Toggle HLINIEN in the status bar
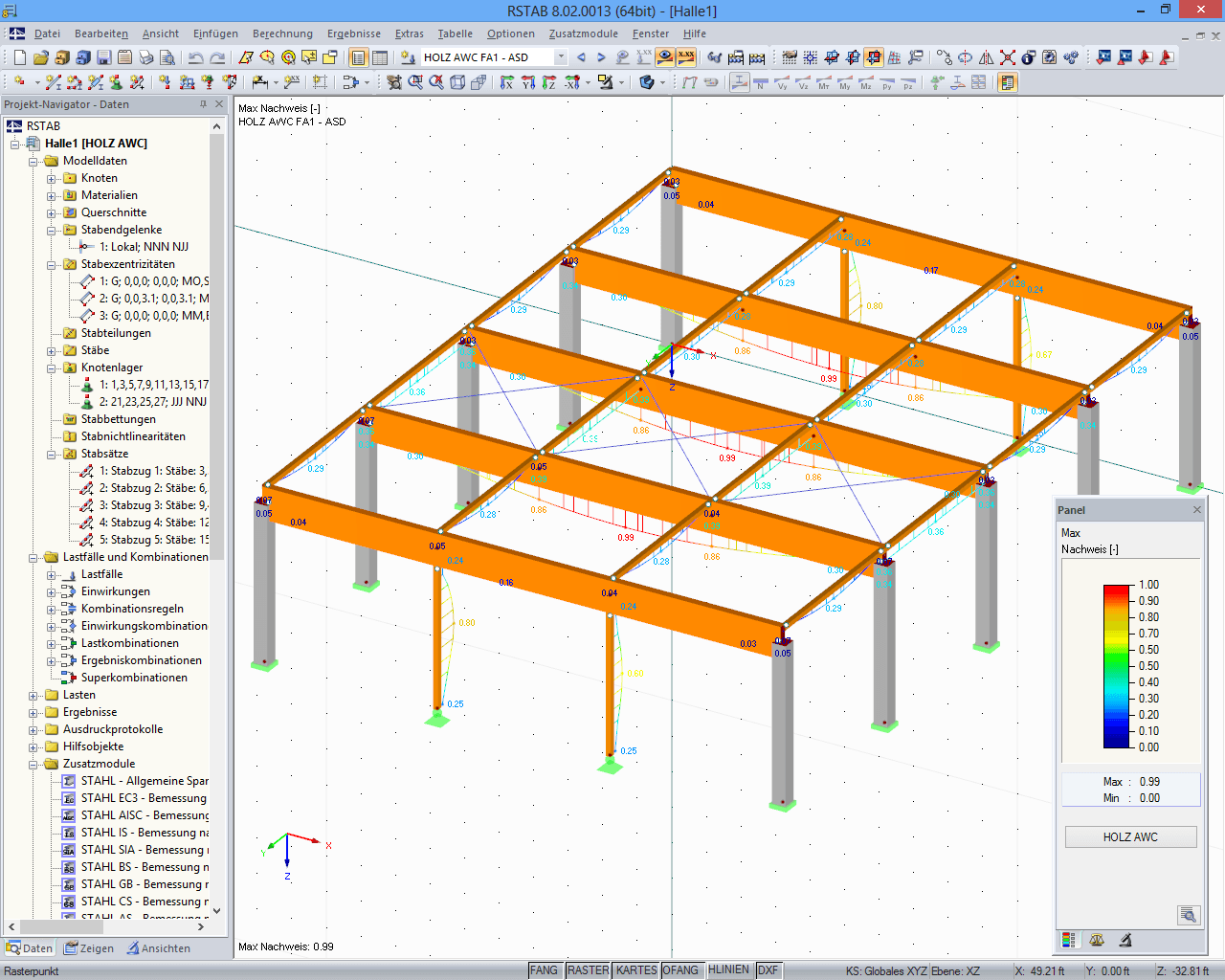1225x980 pixels. click(728, 969)
